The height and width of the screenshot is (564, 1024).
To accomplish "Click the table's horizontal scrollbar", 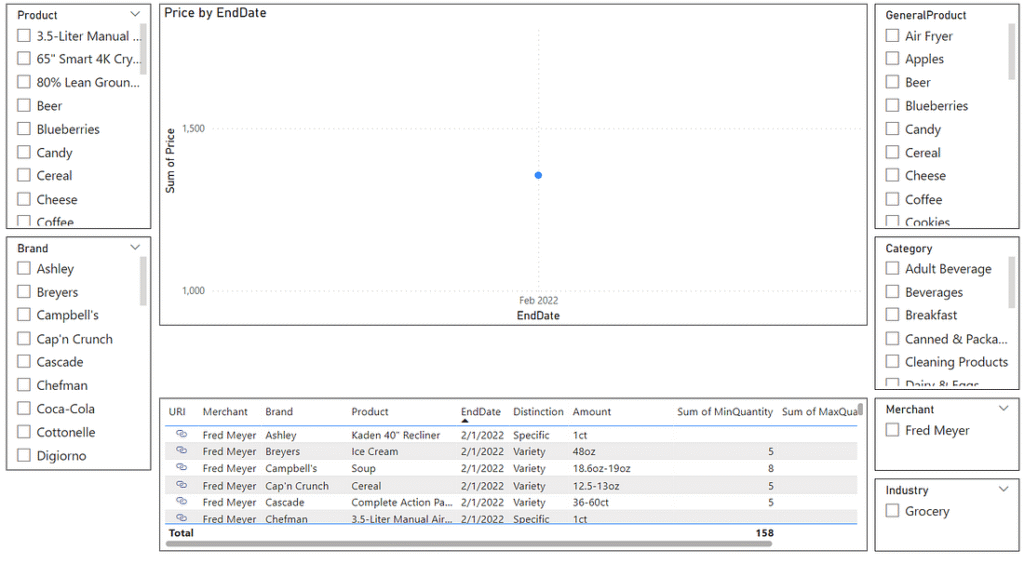I will pyautogui.click(x=469, y=543).
